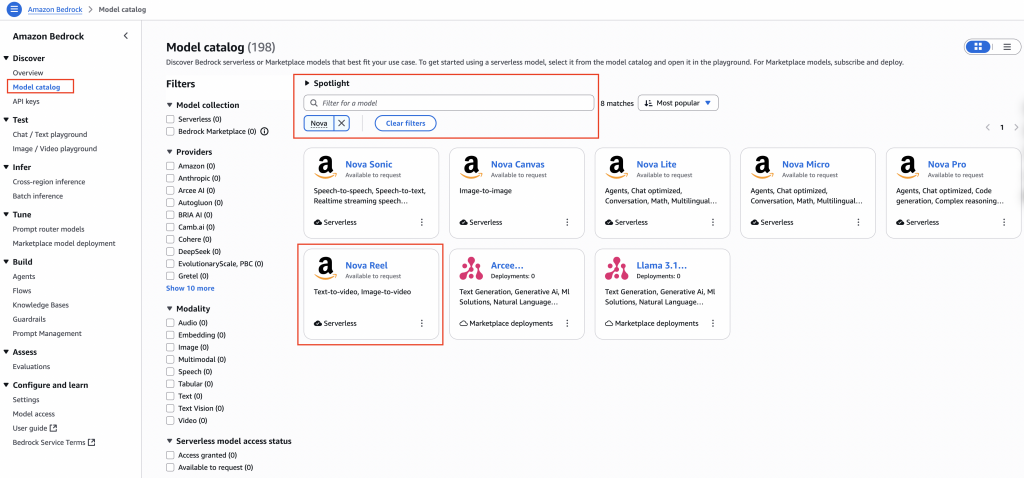
Task: Check the Amazon provider checkbox
Action: (x=170, y=167)
